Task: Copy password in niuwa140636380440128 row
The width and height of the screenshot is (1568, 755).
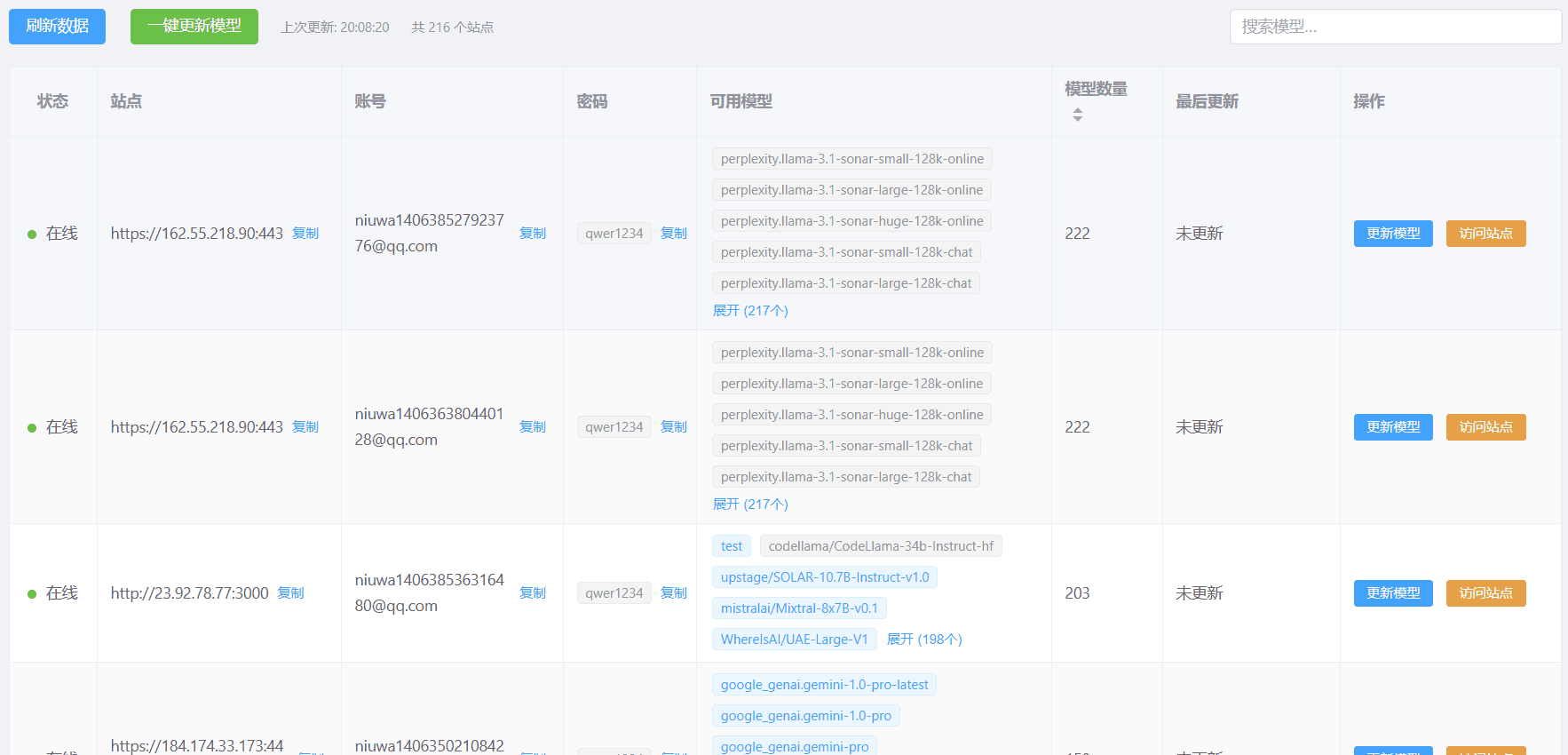Action: point(674,426)
